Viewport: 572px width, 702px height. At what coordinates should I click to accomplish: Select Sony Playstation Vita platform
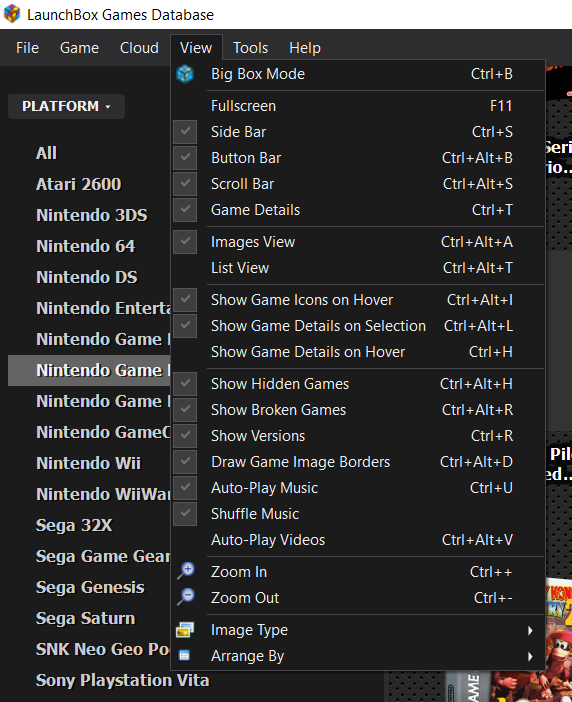[x=122, y=680]
